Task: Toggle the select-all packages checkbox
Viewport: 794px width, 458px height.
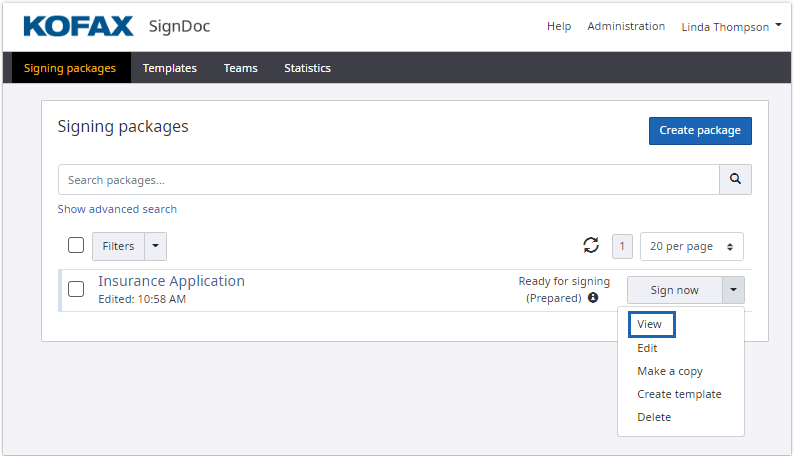Action: click(x=76, y=246)
